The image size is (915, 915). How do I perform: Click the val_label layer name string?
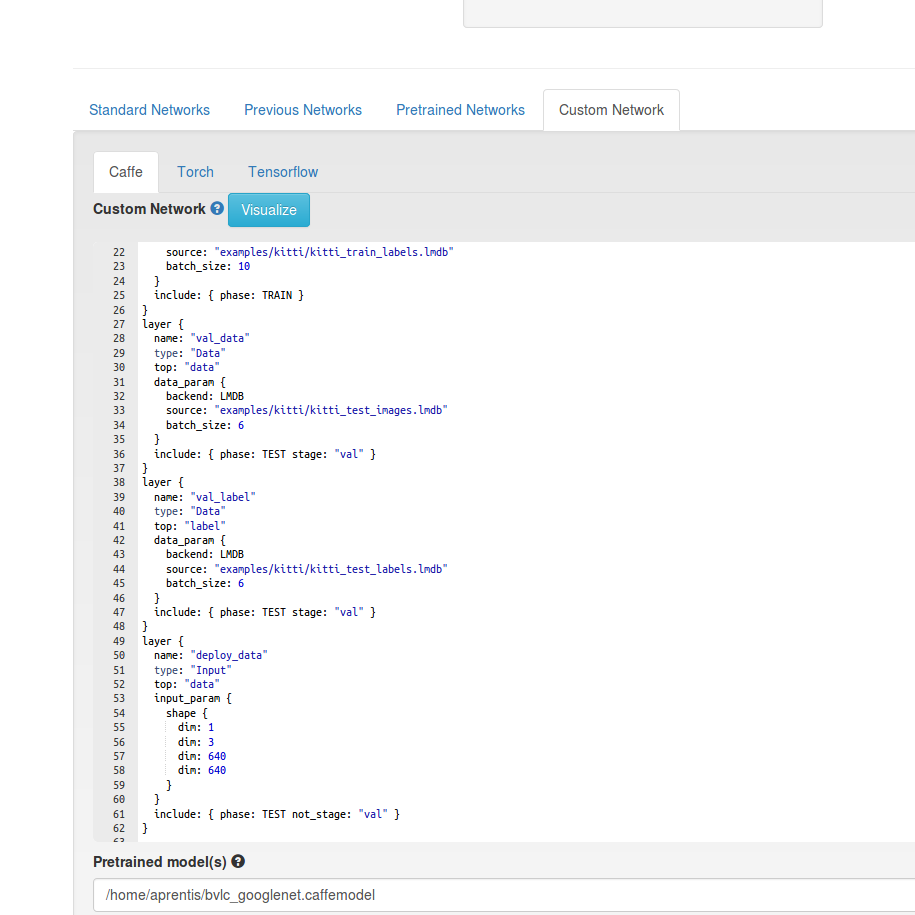(x=222, y=497)
